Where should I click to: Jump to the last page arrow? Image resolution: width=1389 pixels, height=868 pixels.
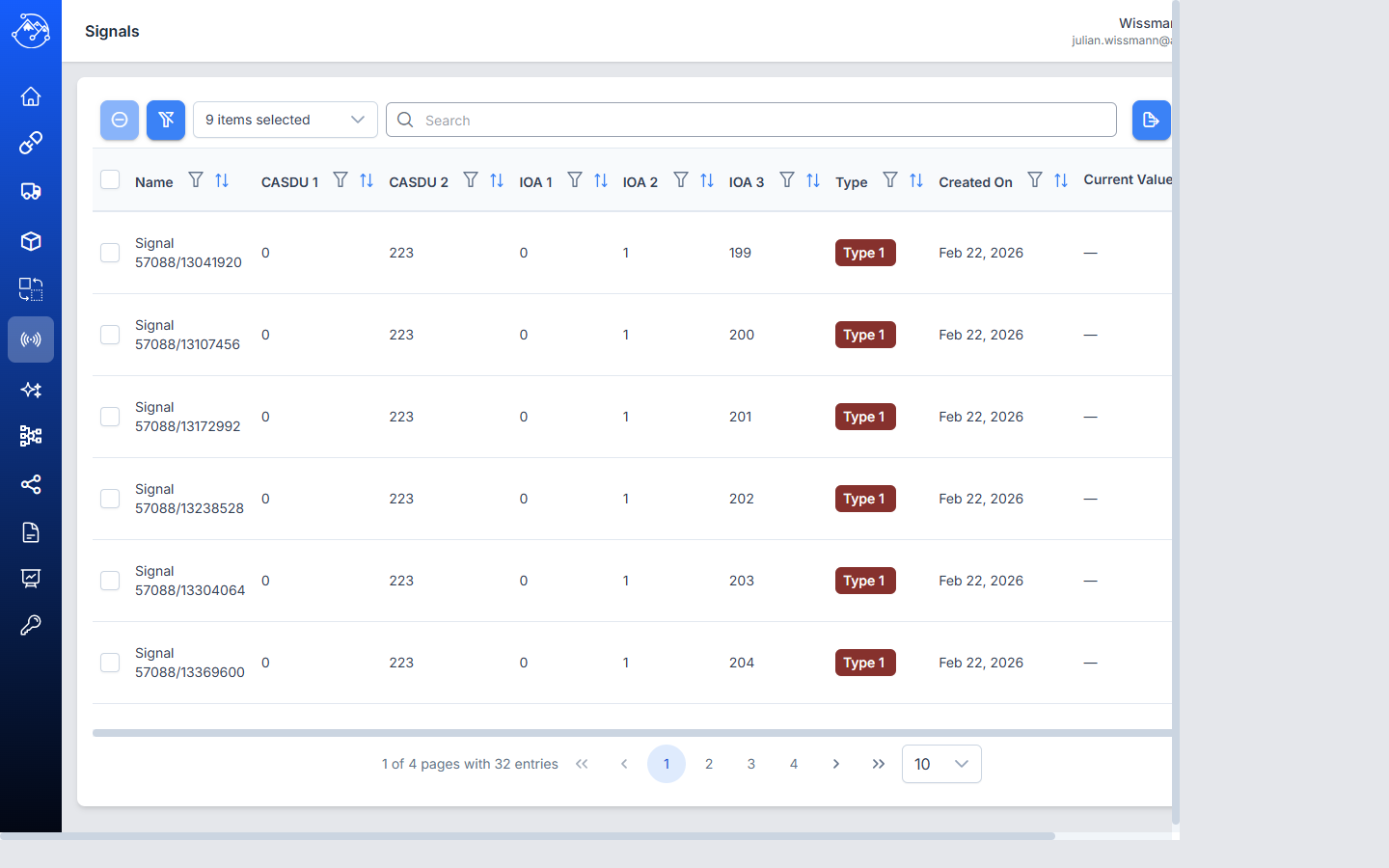[879, 764]
